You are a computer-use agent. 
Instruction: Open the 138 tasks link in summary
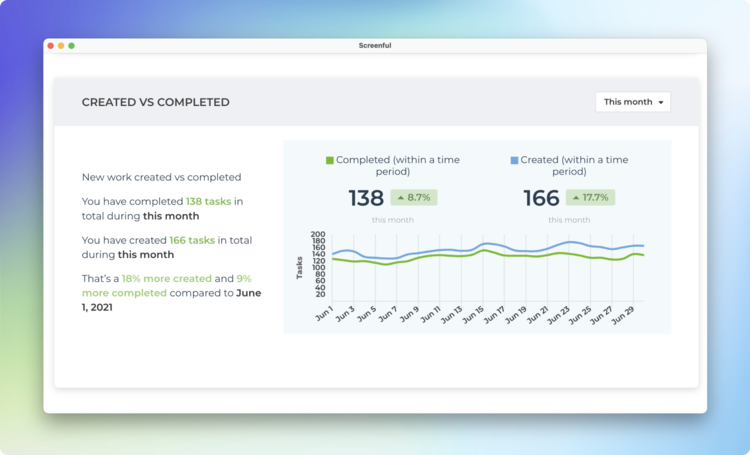pos(209,201)
